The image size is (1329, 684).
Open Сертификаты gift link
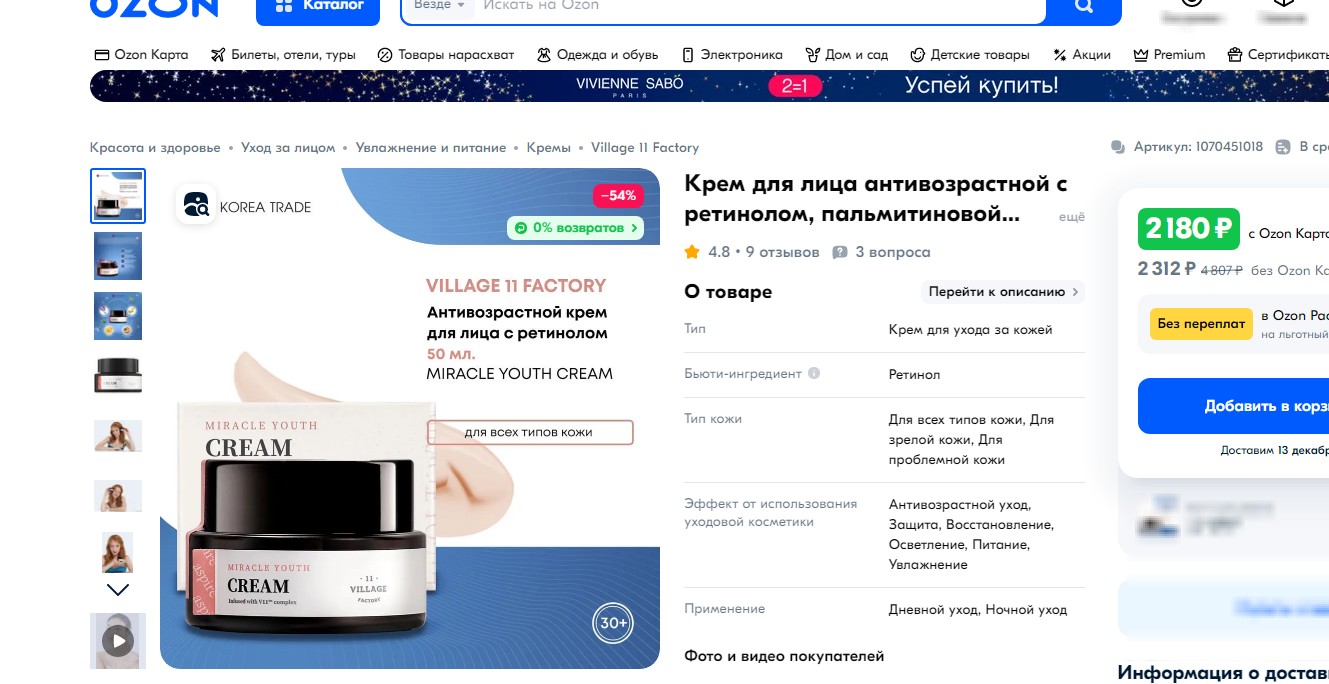click(x=1278, y=55)
